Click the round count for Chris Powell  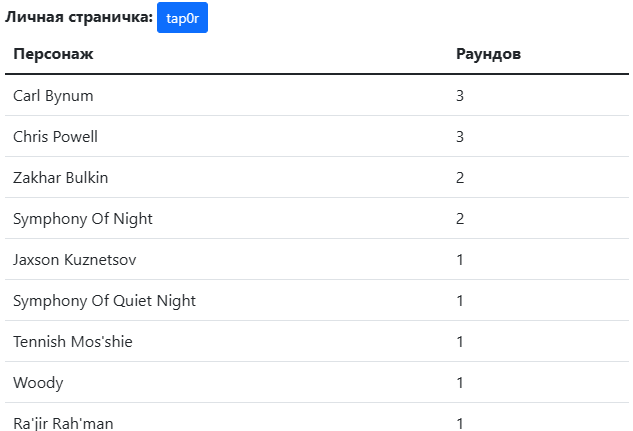coord(460,137)
